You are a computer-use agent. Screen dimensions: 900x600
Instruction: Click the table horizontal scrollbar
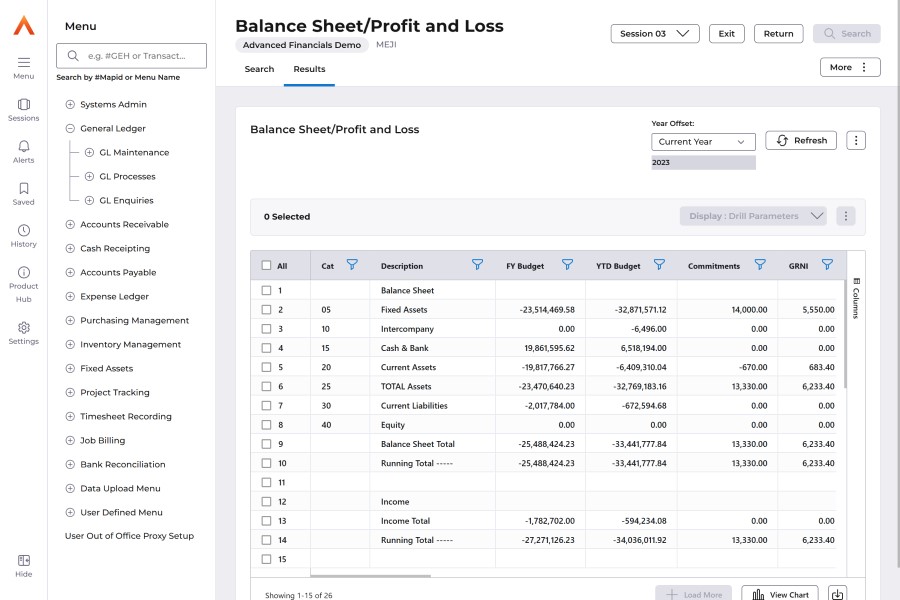[x=370, y=575]
